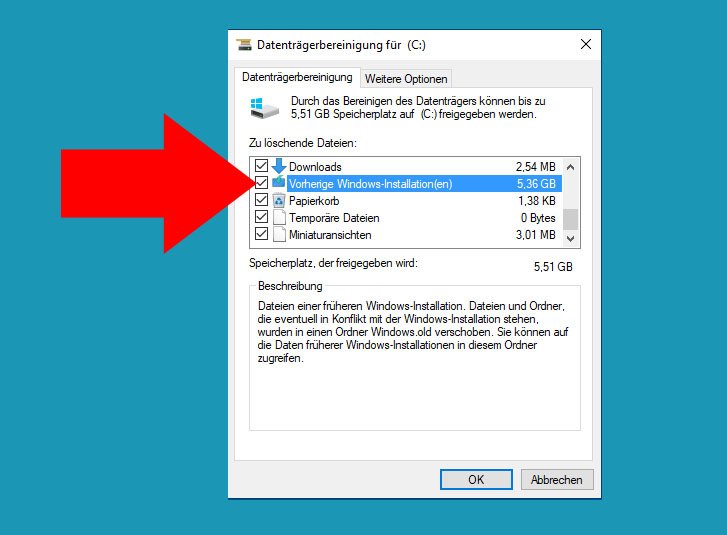
Task: Click the blue Downloads arrow icon
Action: pos(279,166)
